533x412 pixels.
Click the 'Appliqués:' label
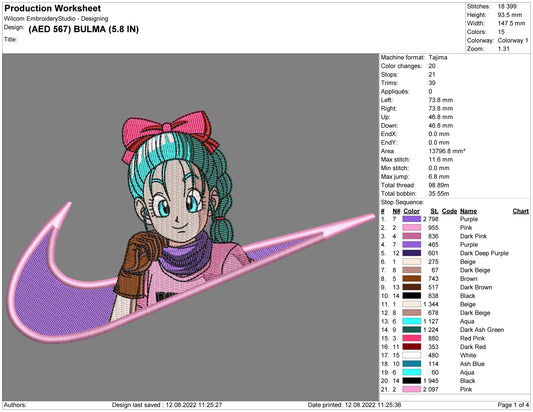coord(395,91)
